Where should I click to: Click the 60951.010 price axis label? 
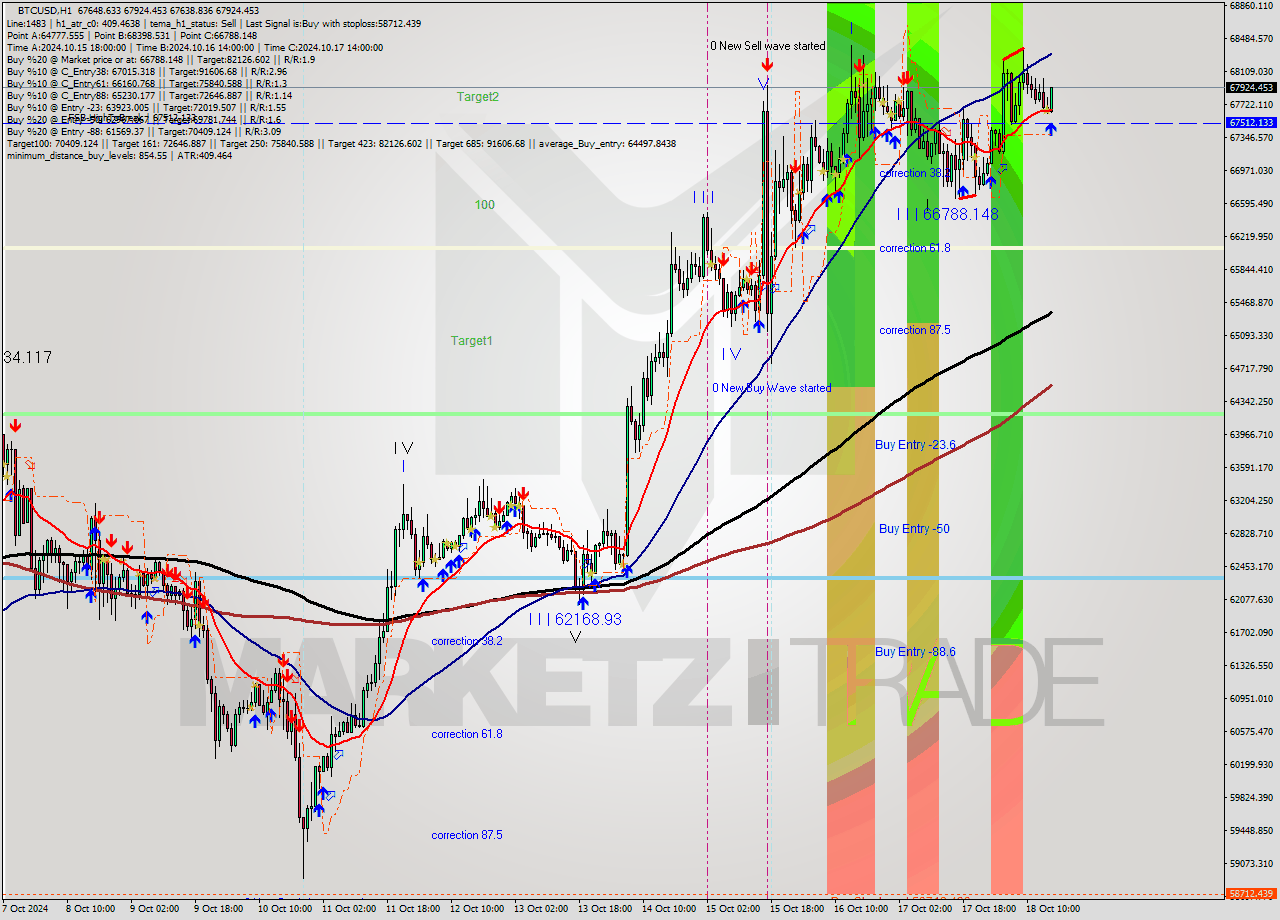(1252, 699)
